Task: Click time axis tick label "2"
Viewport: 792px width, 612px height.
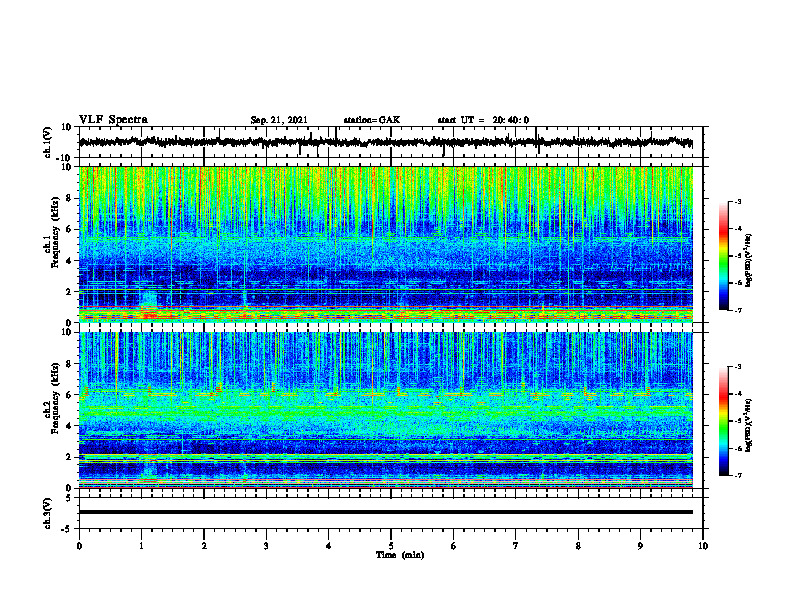Action: pos(204,546)
